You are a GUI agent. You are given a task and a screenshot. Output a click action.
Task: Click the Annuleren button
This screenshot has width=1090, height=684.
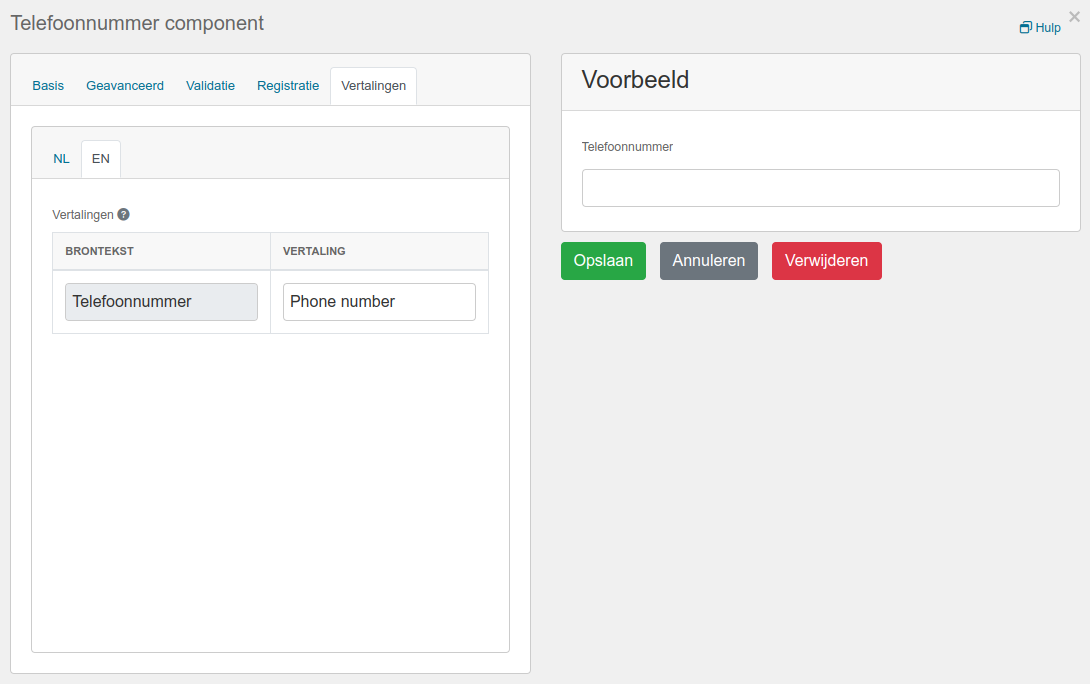click(708, 261)
